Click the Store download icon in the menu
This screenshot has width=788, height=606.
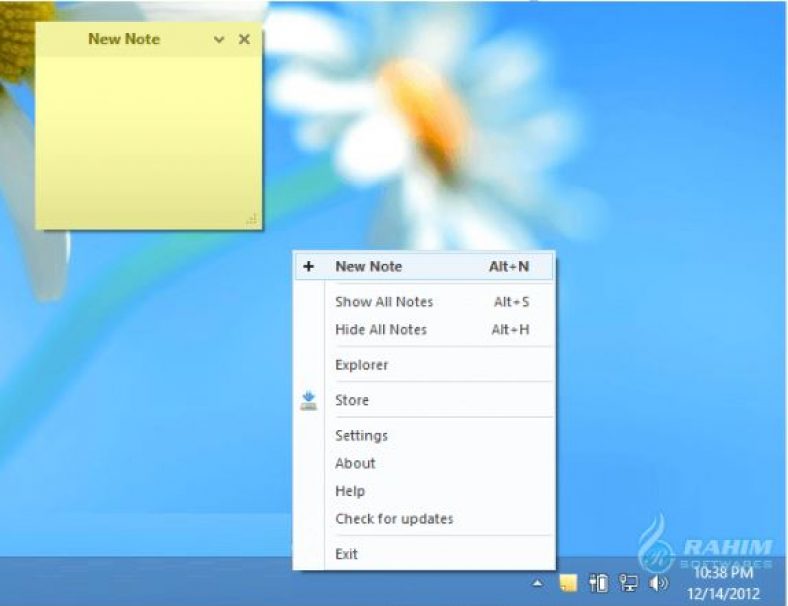(309, 401)
